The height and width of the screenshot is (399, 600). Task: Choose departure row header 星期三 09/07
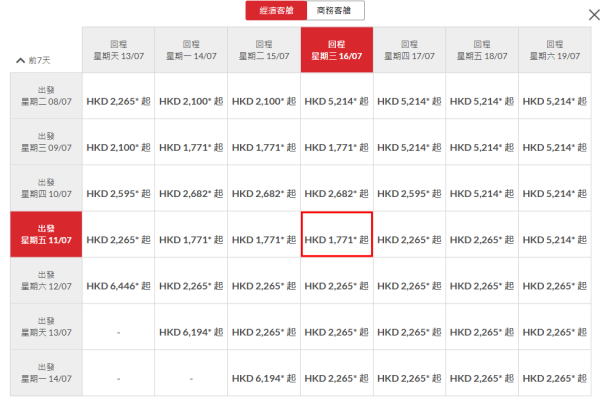coord(46,142)
